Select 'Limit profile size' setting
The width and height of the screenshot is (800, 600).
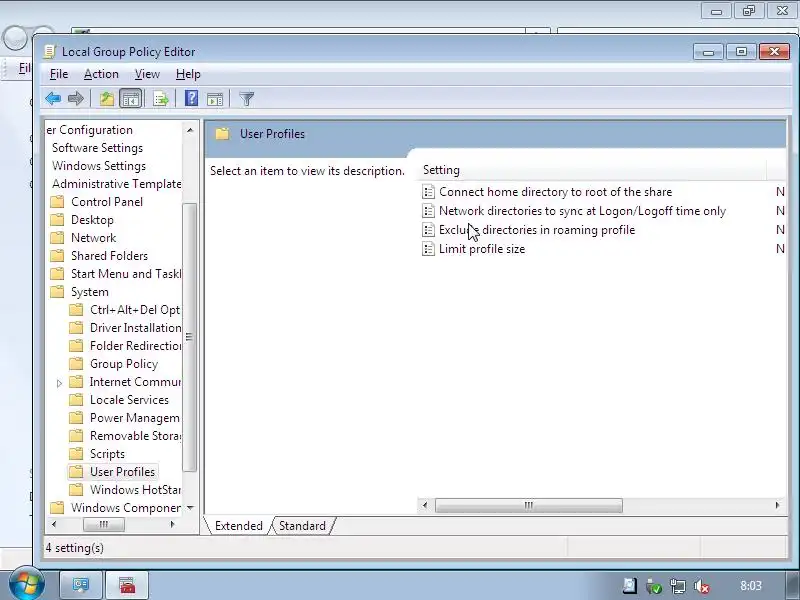coord(482,249)
